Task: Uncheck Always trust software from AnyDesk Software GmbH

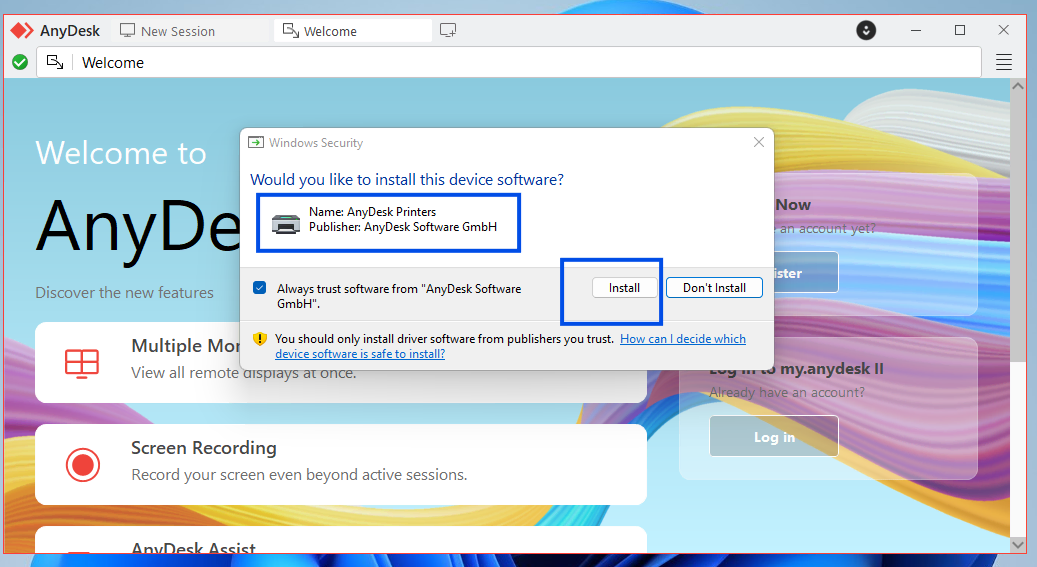Action: click(x=260, y=288)
